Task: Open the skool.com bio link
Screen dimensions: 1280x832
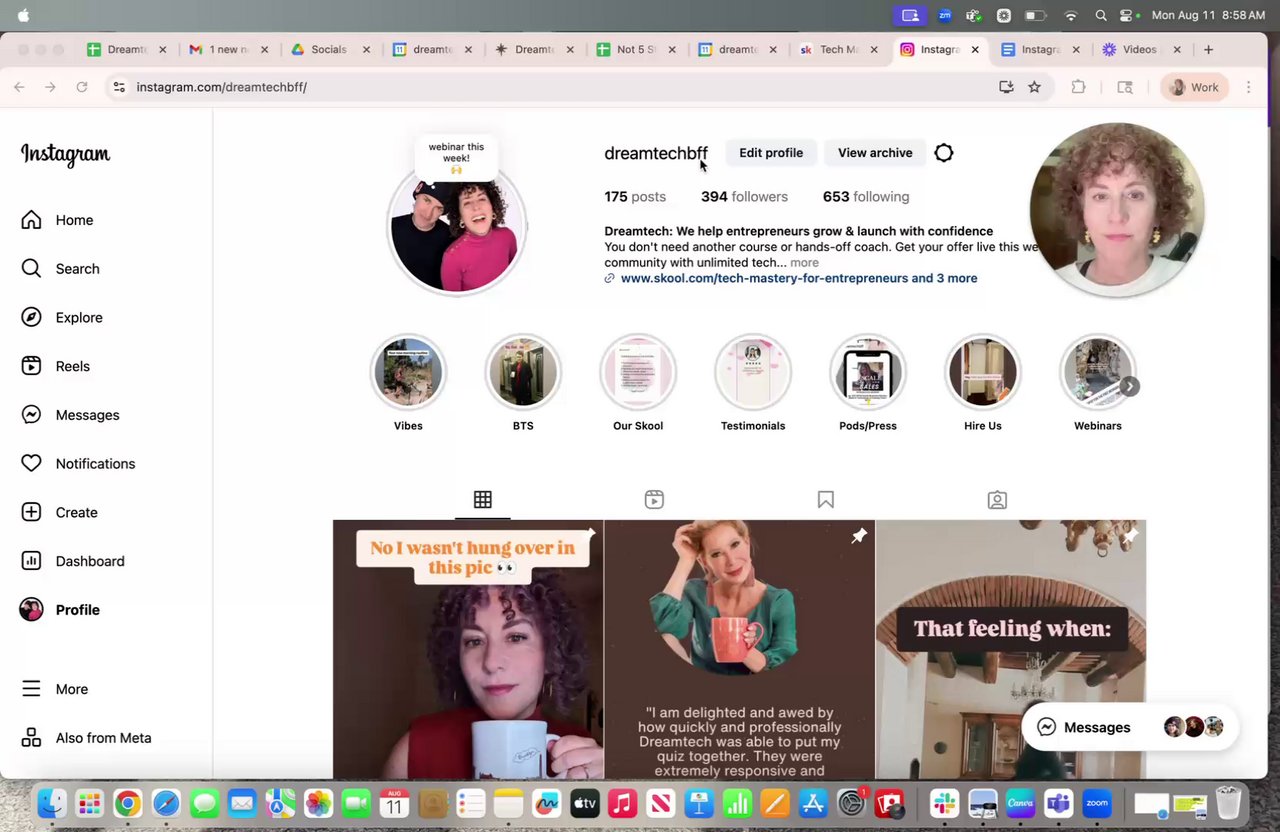Action: pos(799,278)
